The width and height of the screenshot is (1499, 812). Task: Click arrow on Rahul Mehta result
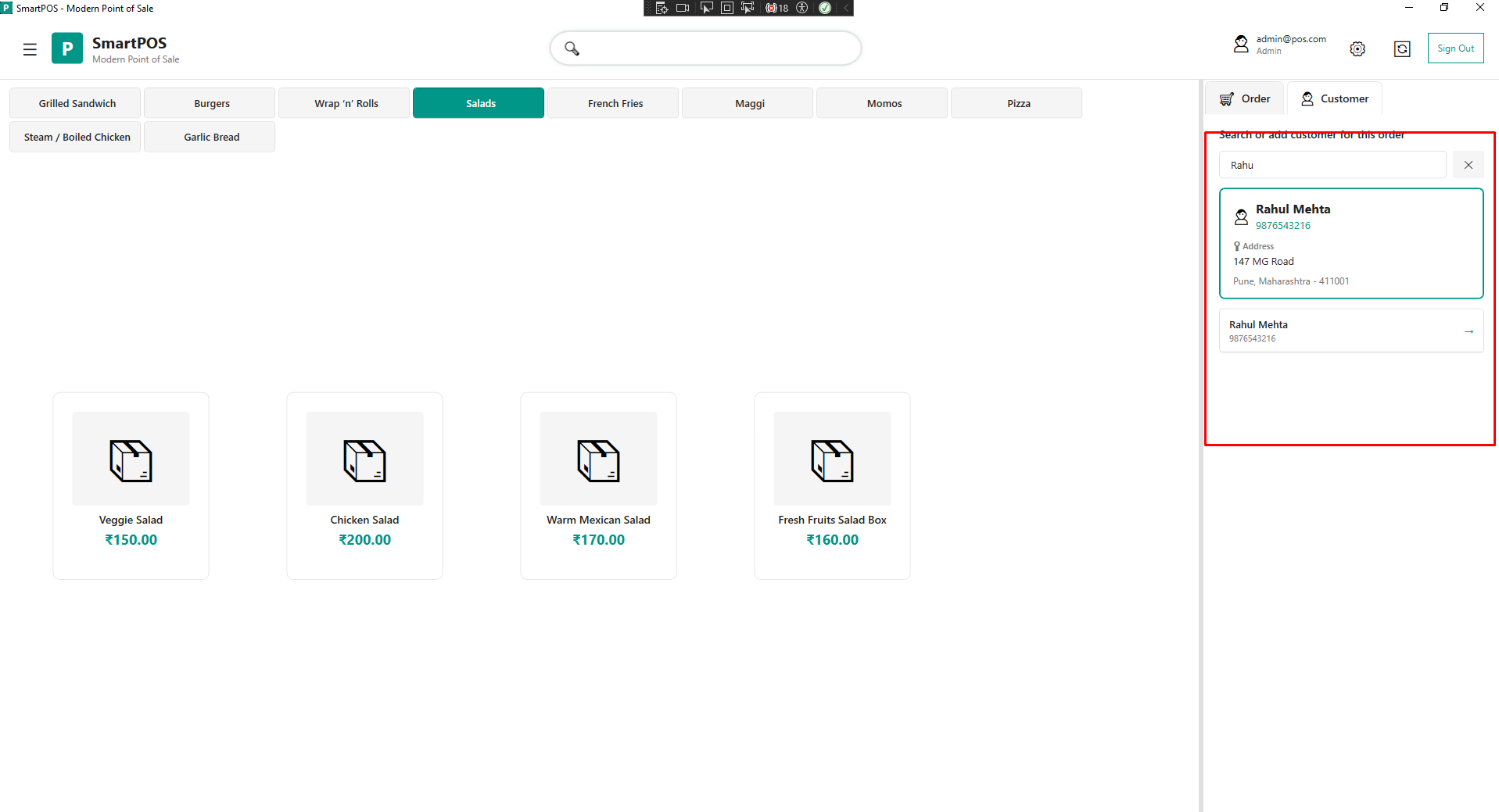pos(1469,331)
